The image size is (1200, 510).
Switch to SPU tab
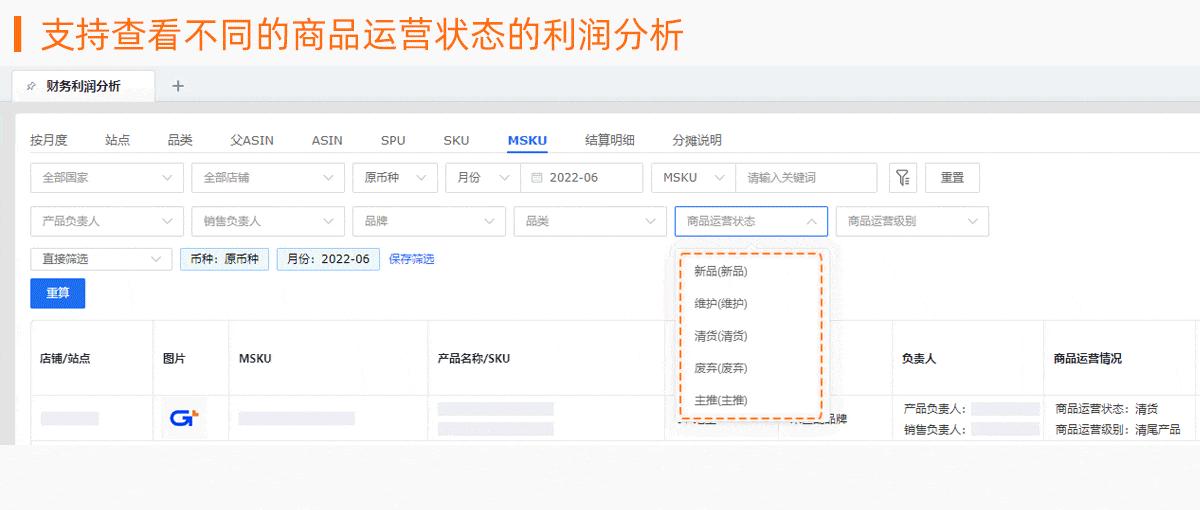393,140
